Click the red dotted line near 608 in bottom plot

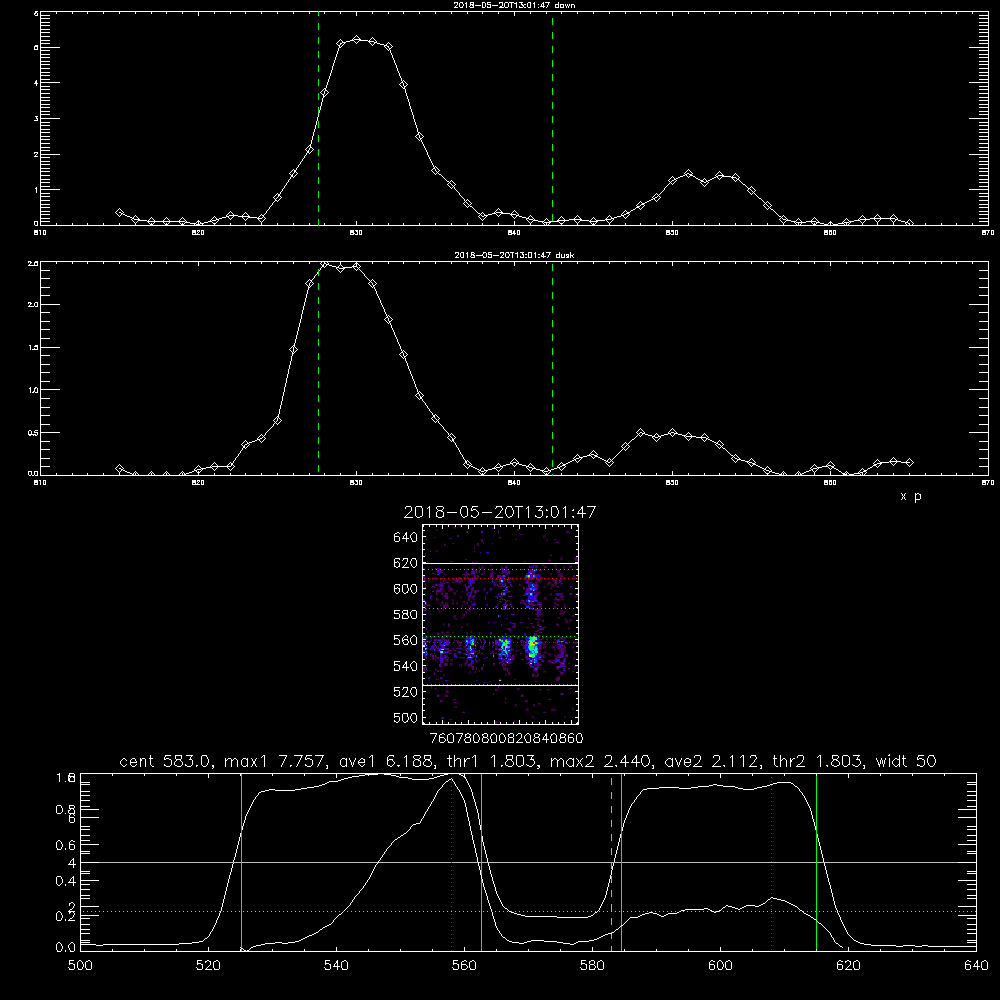771,861
